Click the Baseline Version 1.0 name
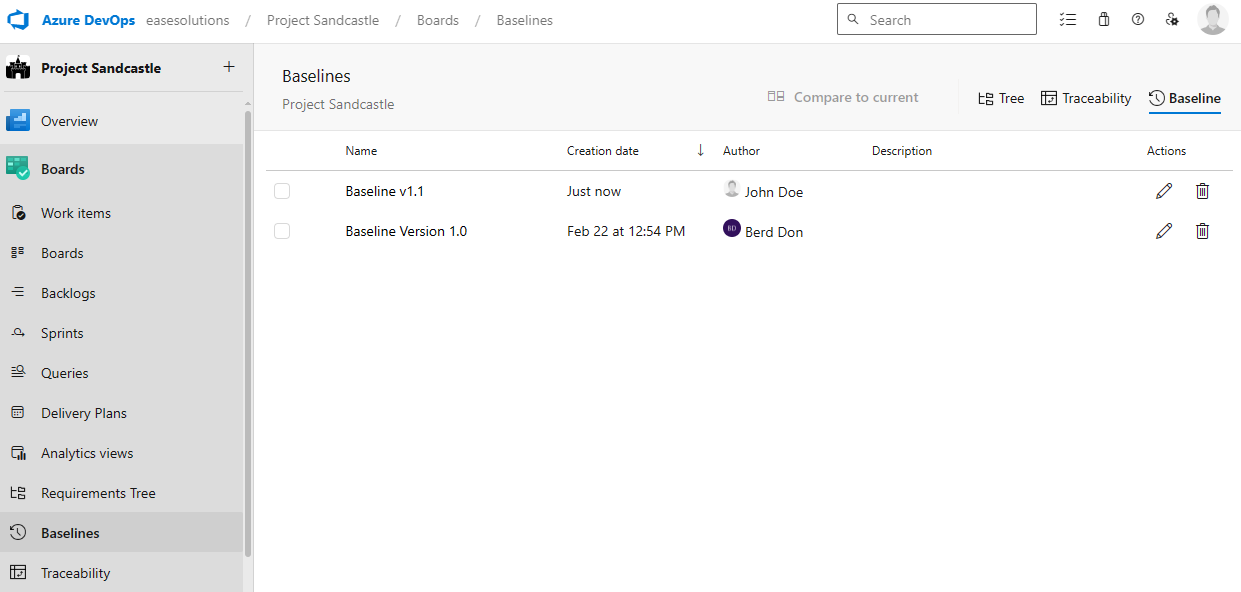 (x=406, y=231)
